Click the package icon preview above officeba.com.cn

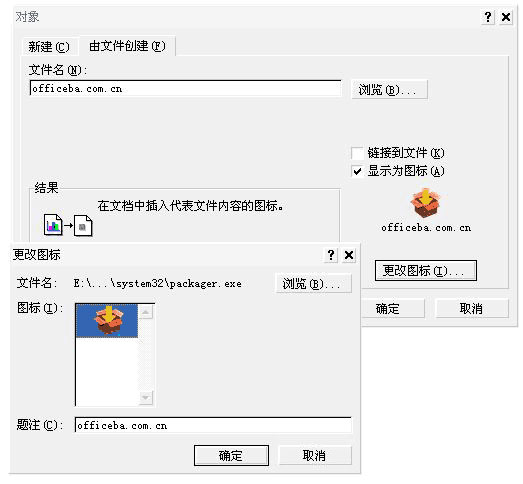(x=425, y=203)
